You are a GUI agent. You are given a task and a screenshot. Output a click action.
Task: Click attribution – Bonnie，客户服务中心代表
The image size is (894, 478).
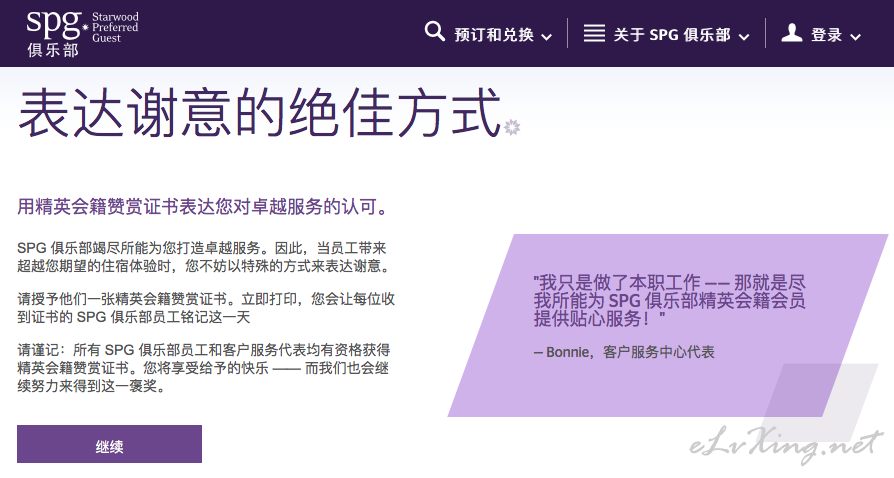[x=624, y=353]
